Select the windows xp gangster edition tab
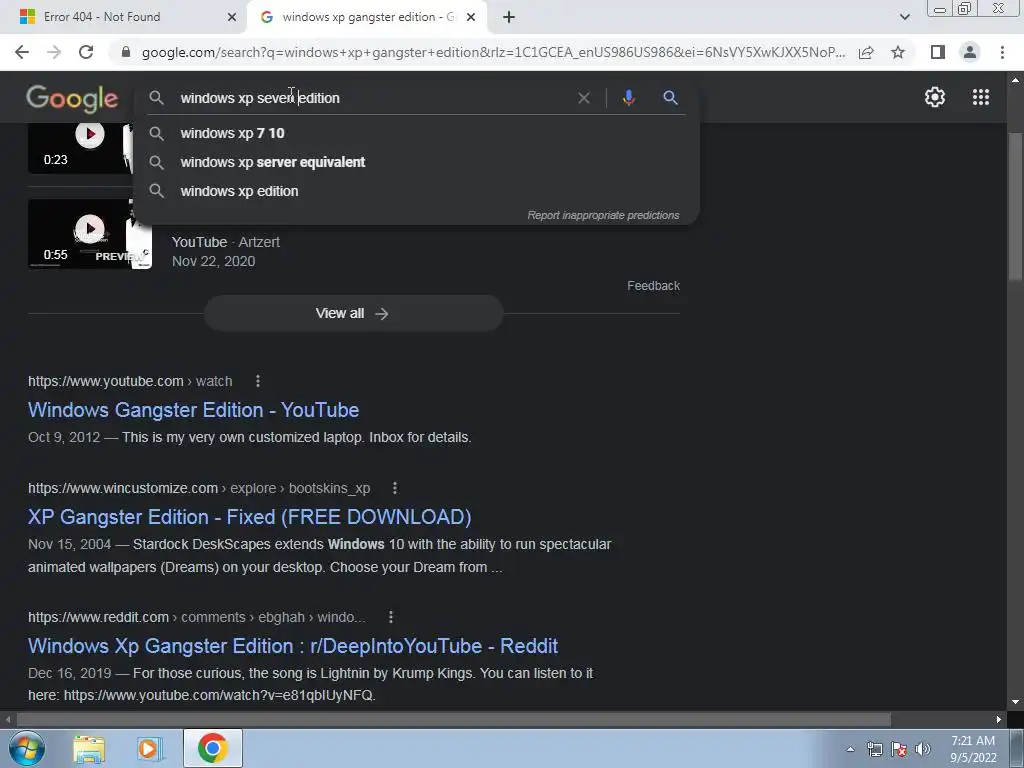This screenshot has width=1024, height=768. pos(366,17)
